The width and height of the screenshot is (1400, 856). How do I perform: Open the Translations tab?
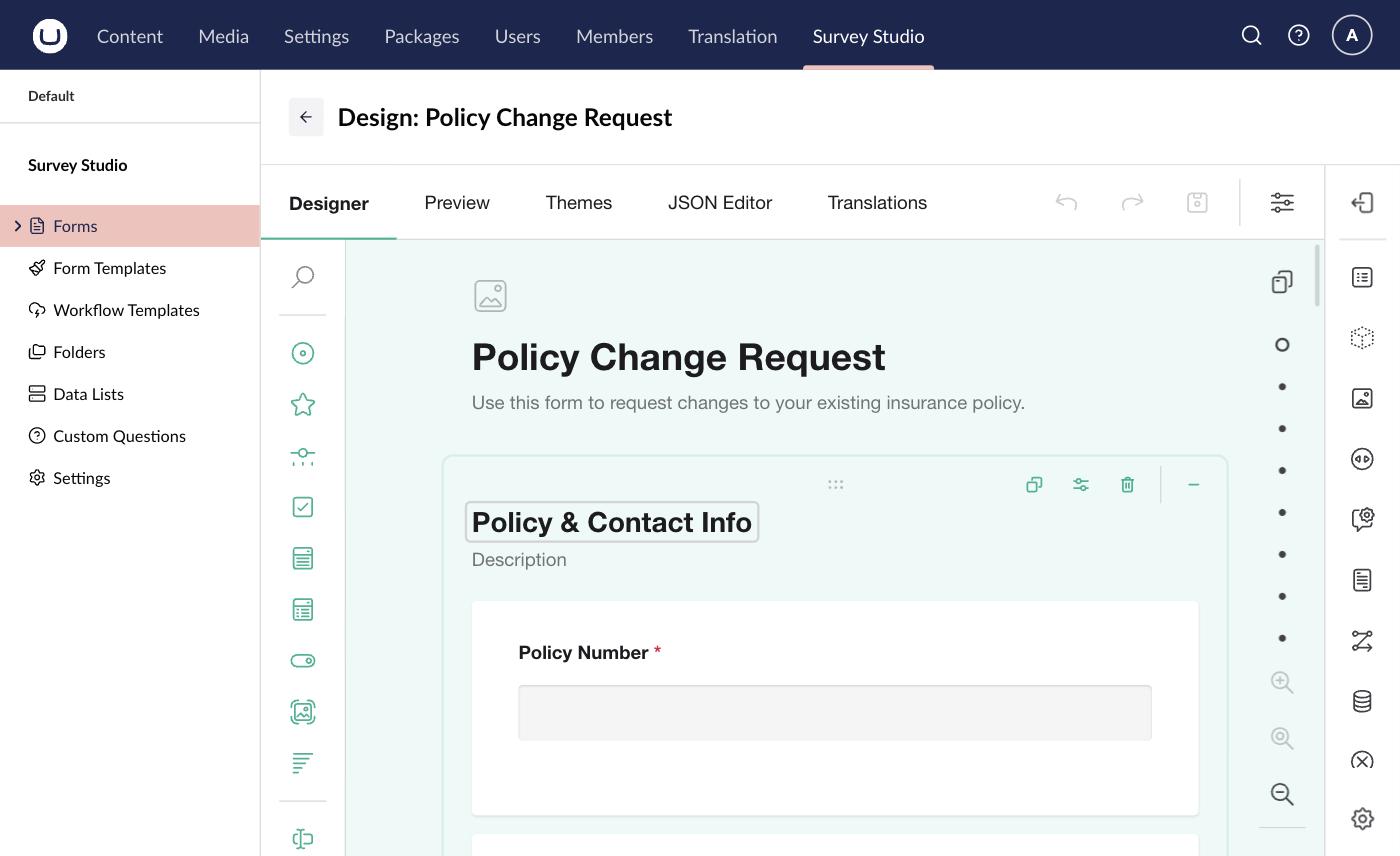pos(877,203)
